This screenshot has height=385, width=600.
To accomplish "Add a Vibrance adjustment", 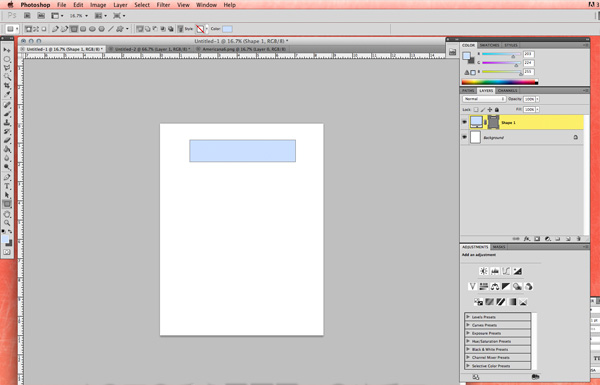I will [x=472, y=286].
